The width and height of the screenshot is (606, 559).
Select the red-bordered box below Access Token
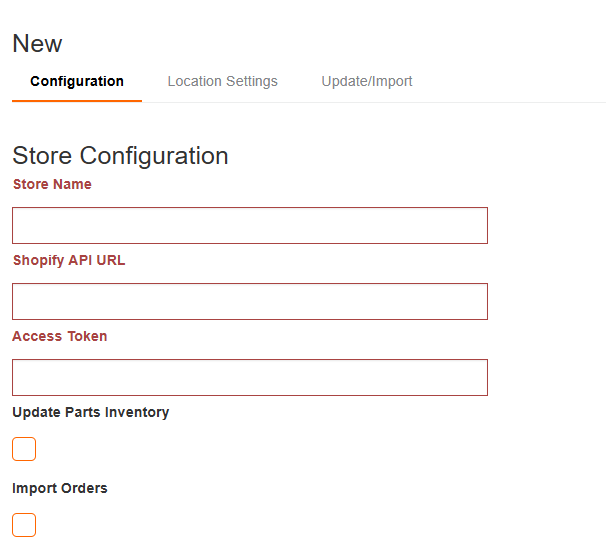point(250,377)
